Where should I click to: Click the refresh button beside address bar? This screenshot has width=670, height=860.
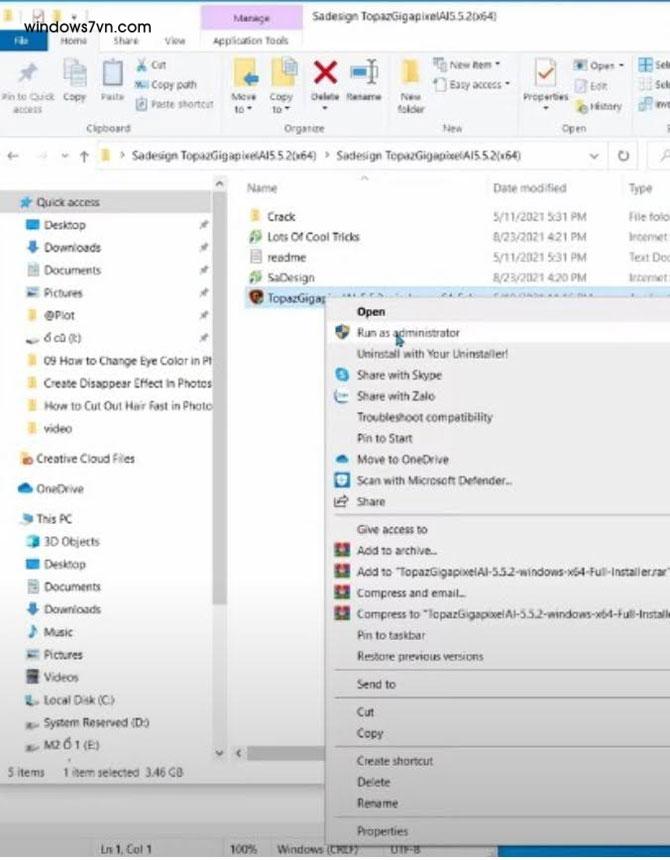click(624, 156)
